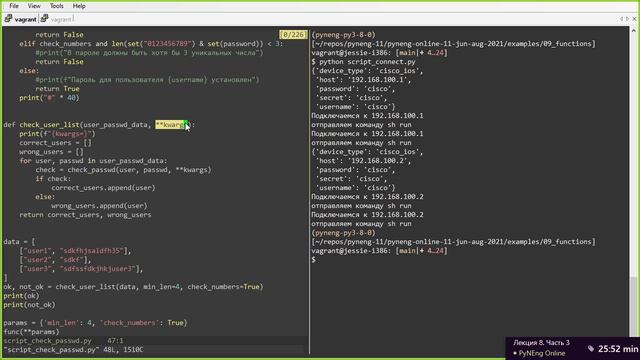Click the check_passwd(user, passwd, **kwargs) call
640x360 pixels.
click(140, 169)
